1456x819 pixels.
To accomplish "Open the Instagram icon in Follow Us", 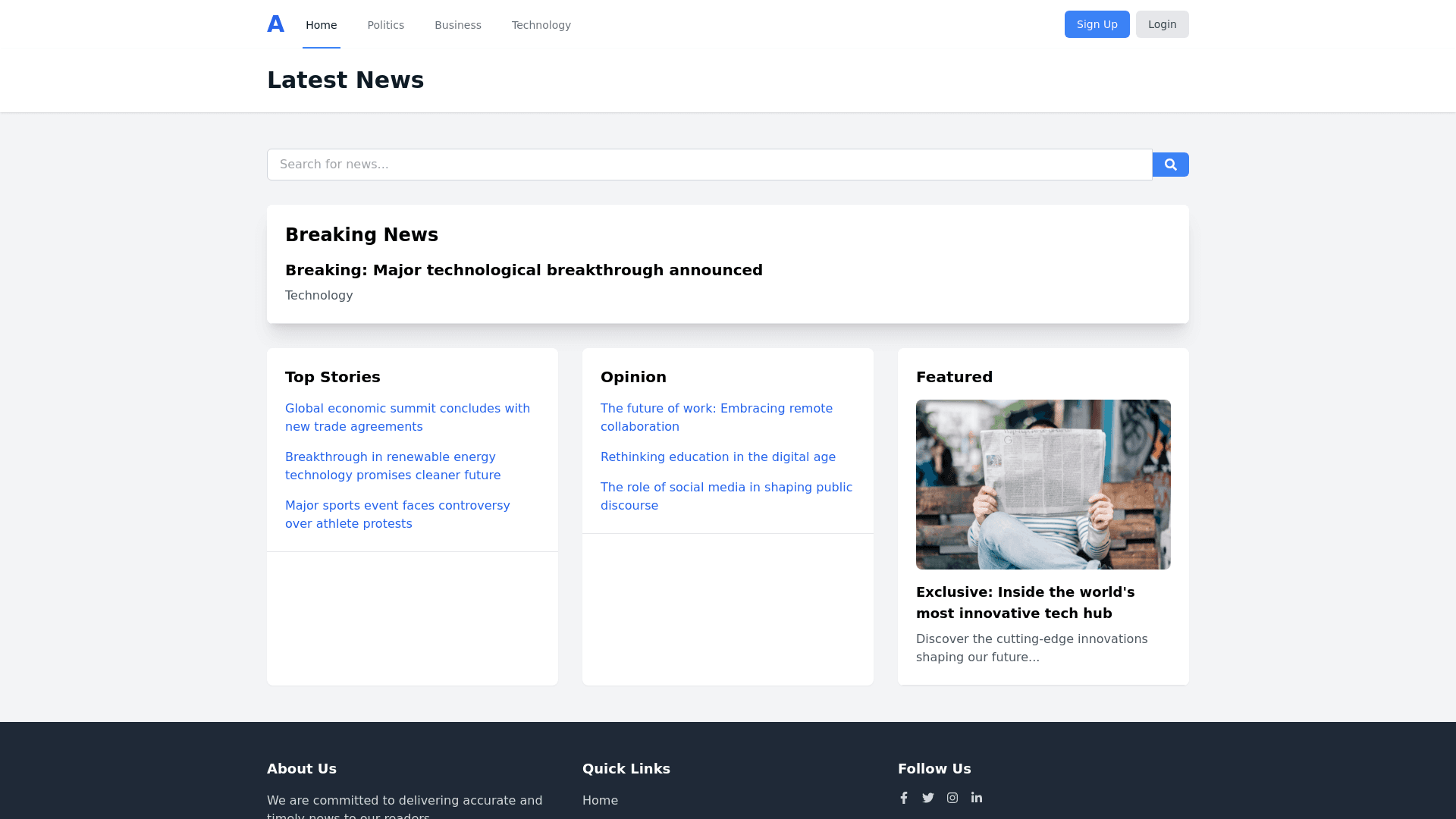I will click(x=952, y=798).
